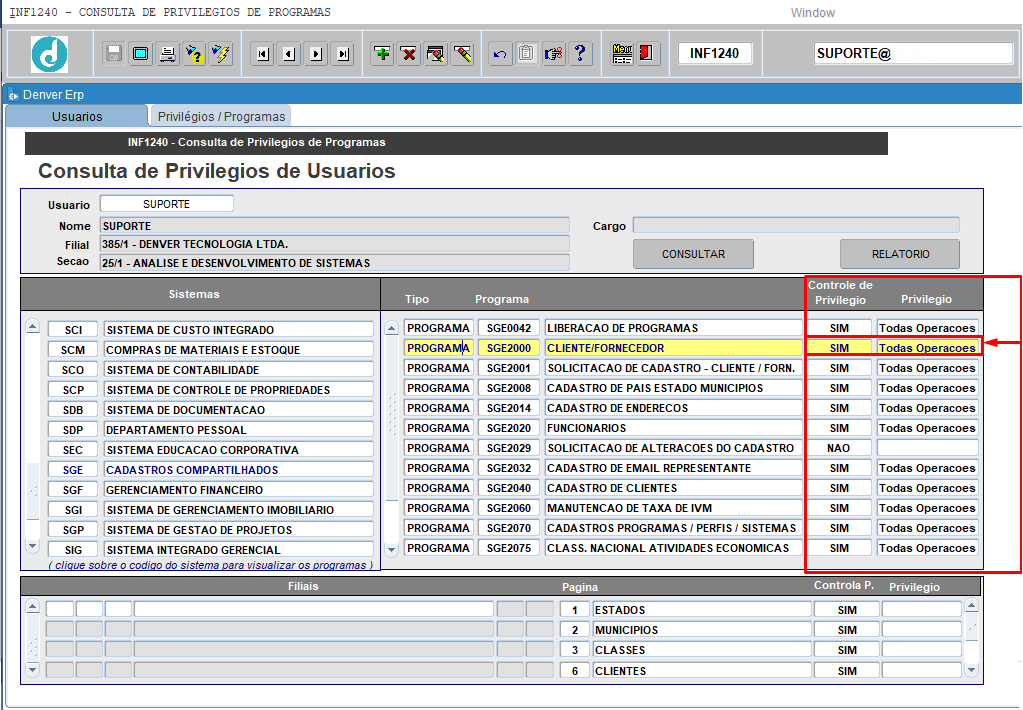
Task: Click the up arrow of the Filiais scrollbar
Action: click(32, 608)
